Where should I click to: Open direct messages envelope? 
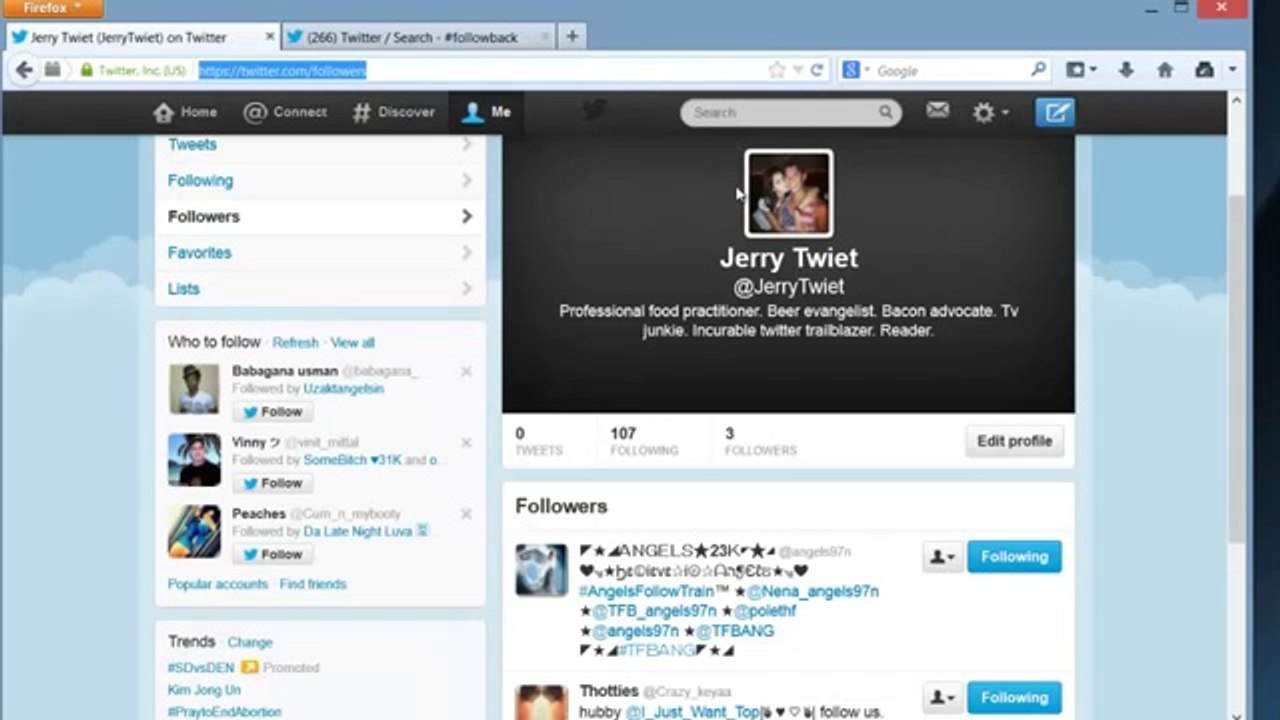(x=937, y=111)
